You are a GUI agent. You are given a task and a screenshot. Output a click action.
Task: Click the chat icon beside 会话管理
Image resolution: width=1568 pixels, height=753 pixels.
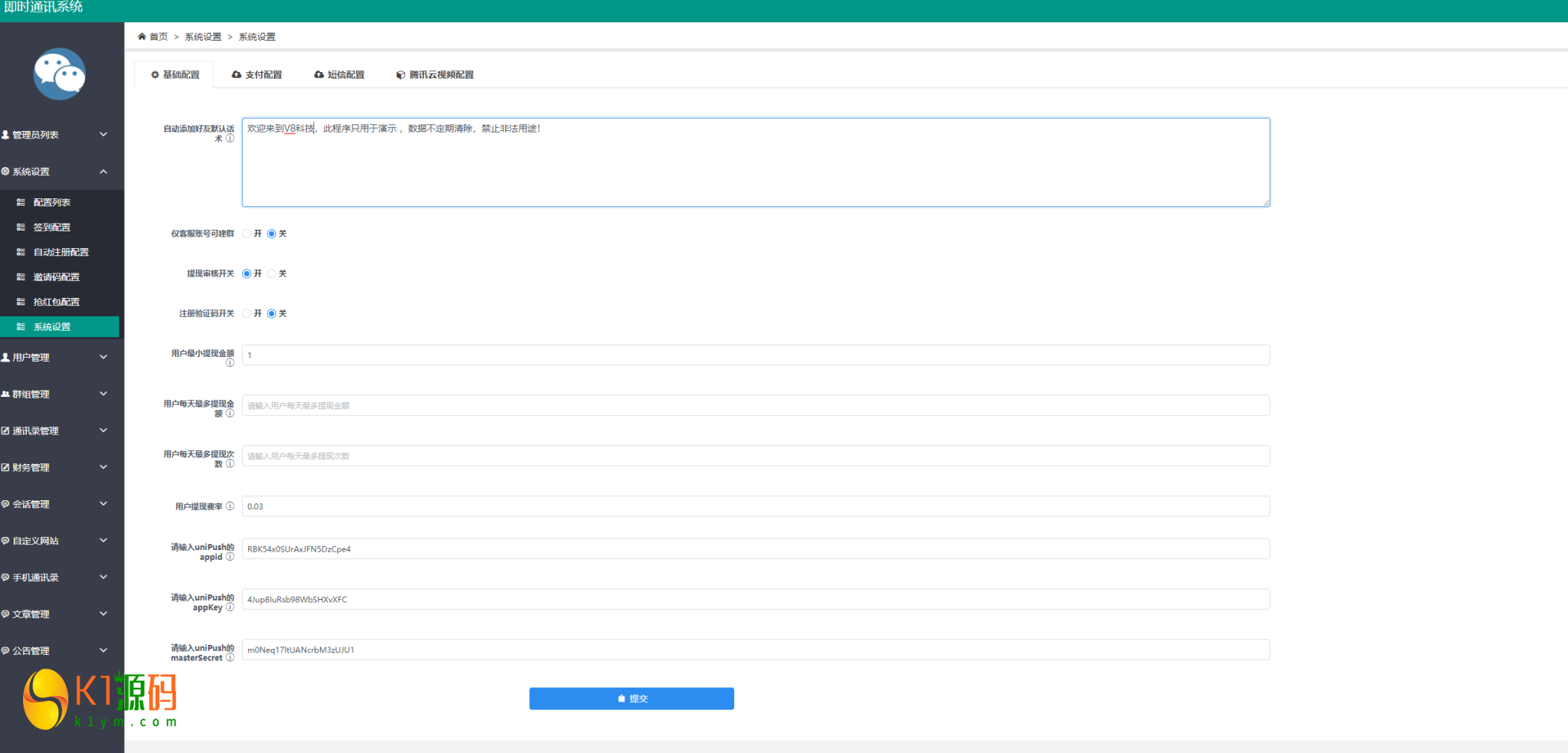5,505
